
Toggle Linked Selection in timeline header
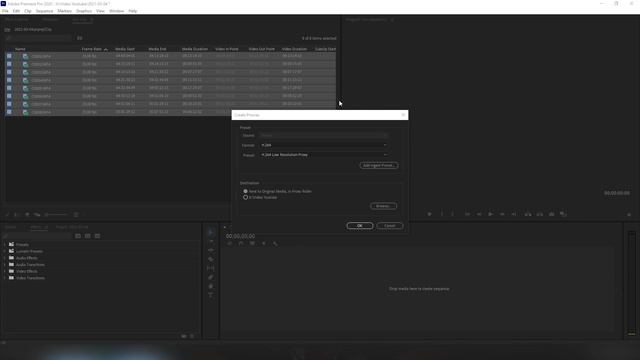(252, 243)
